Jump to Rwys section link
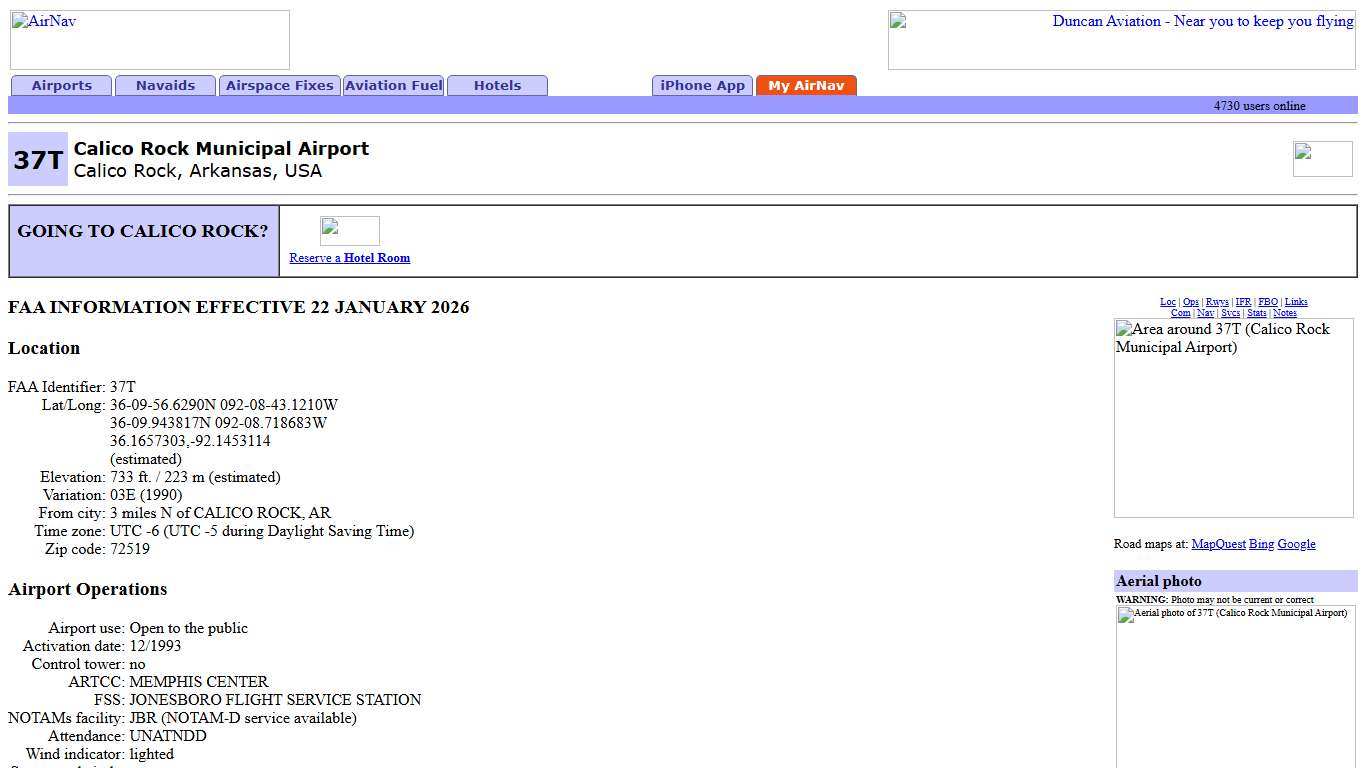Viewport: 1366px width, 768px height. click(1216, 302)
